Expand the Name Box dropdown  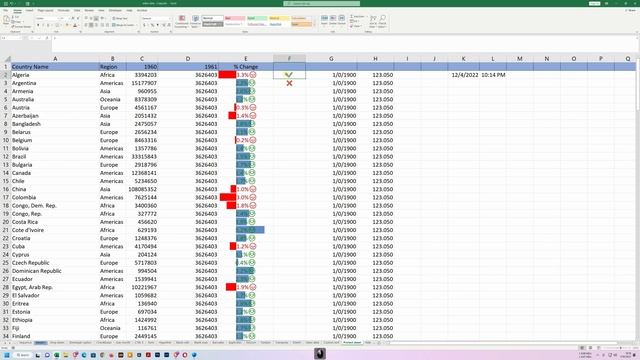[20, 38]
